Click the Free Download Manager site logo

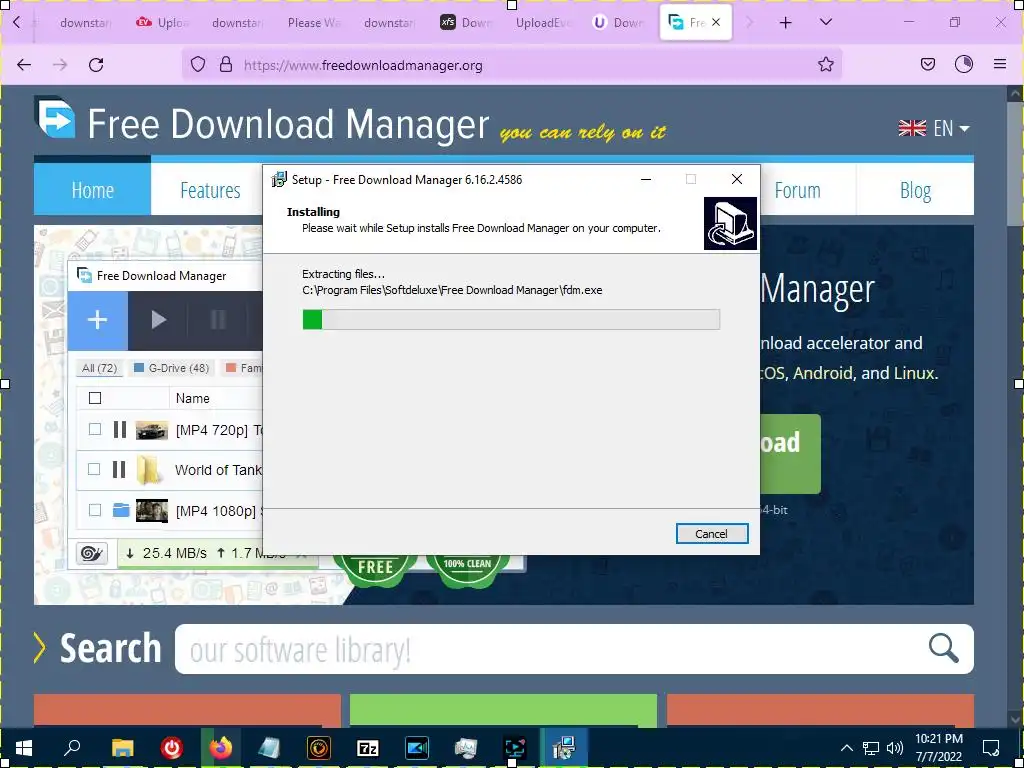[55, 118]
